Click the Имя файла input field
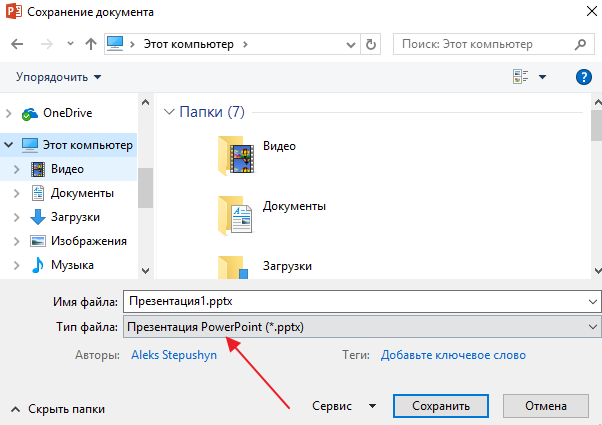The image size is (602, 425). pyautogui.click(x=350, y=300)
